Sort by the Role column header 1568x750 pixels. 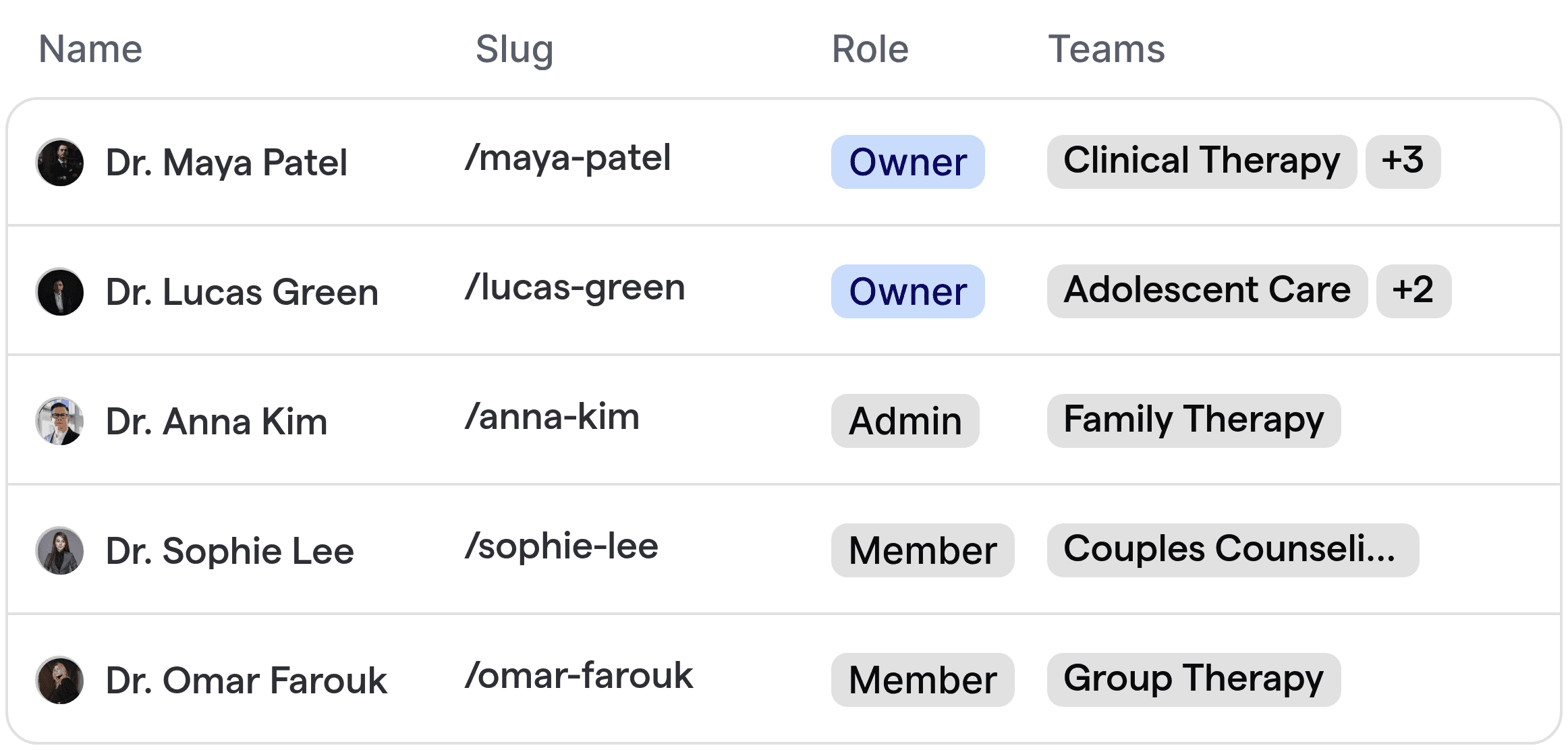coord(870,49)
